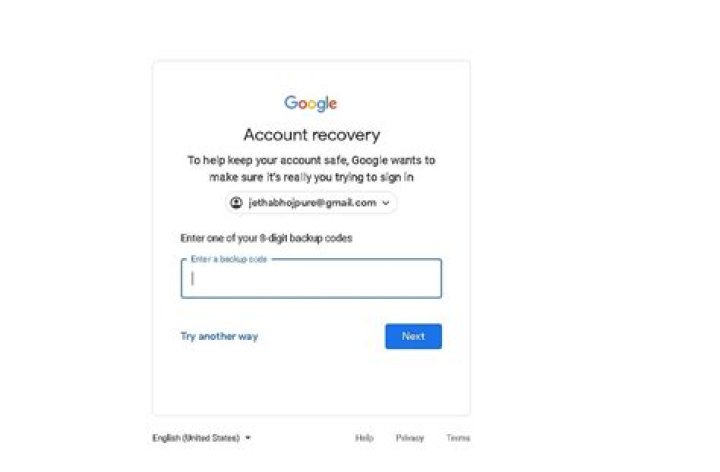720x472 pixels.
Task: Click the 8-digit backup codes instruction text
Action: click(x=266, y=238)
